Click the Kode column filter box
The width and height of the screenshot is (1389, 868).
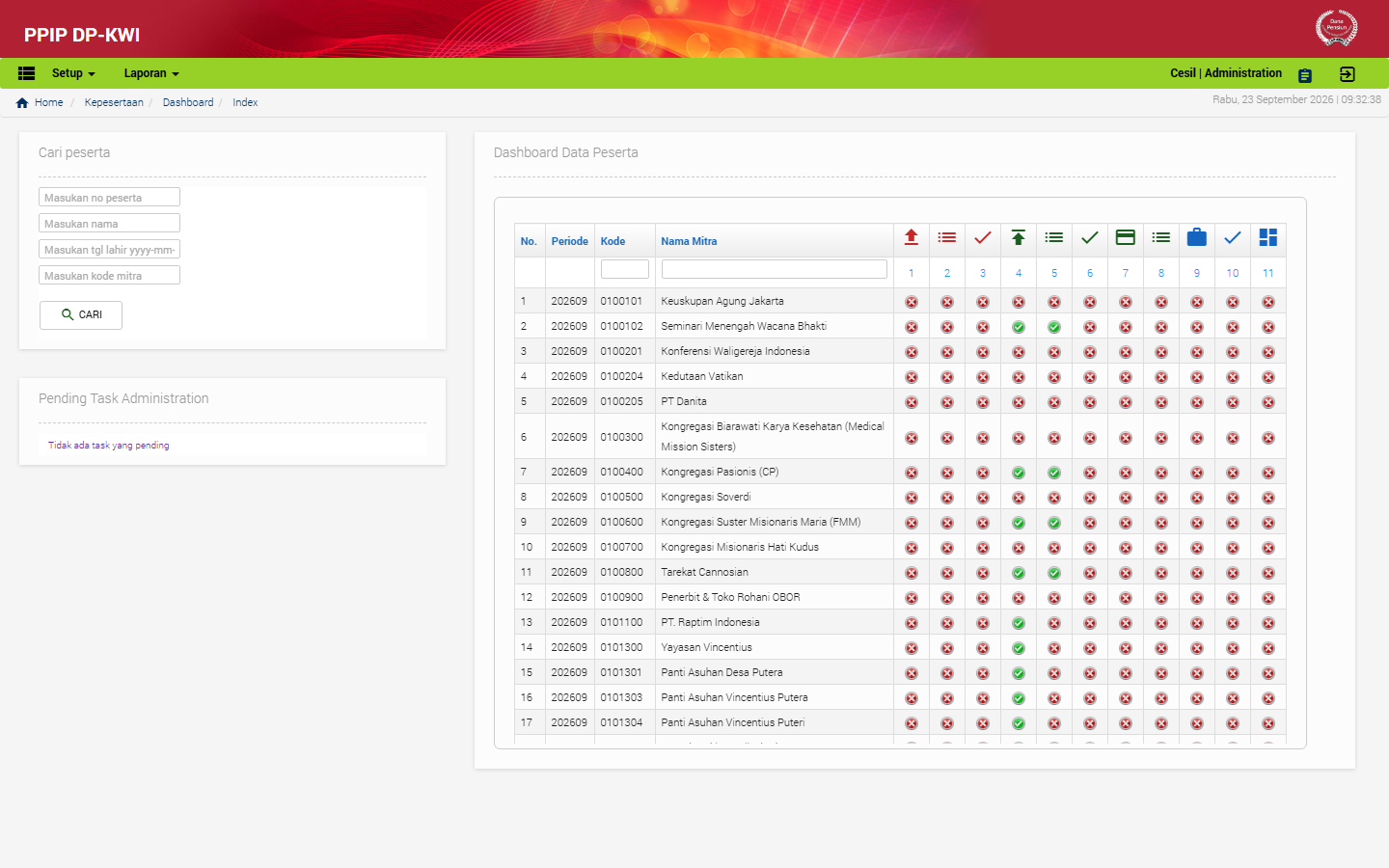pyautogui.click(x=625, y=269)
